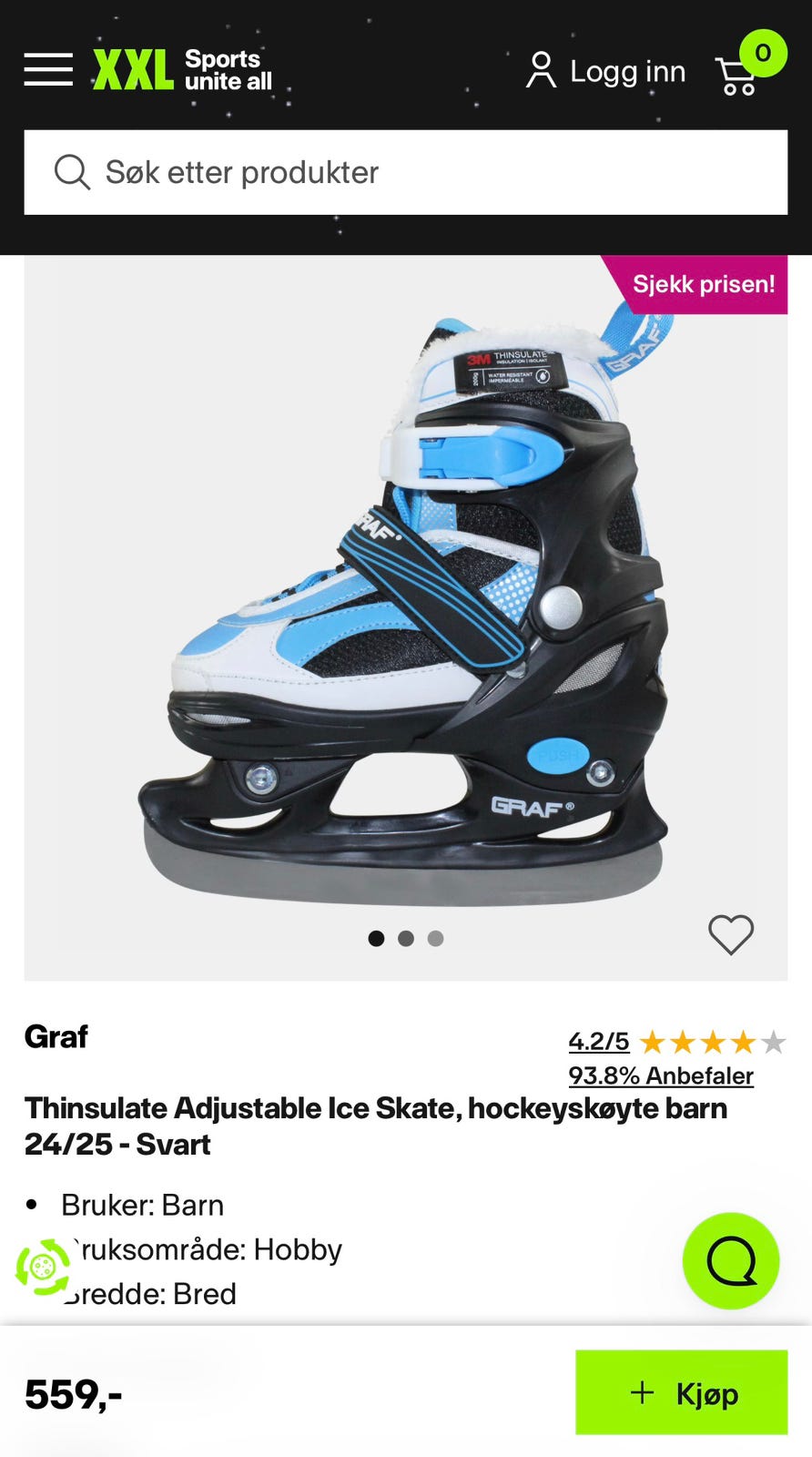Show the first product image dot
The image size is (812, 1457).
(x=376, y=938)
